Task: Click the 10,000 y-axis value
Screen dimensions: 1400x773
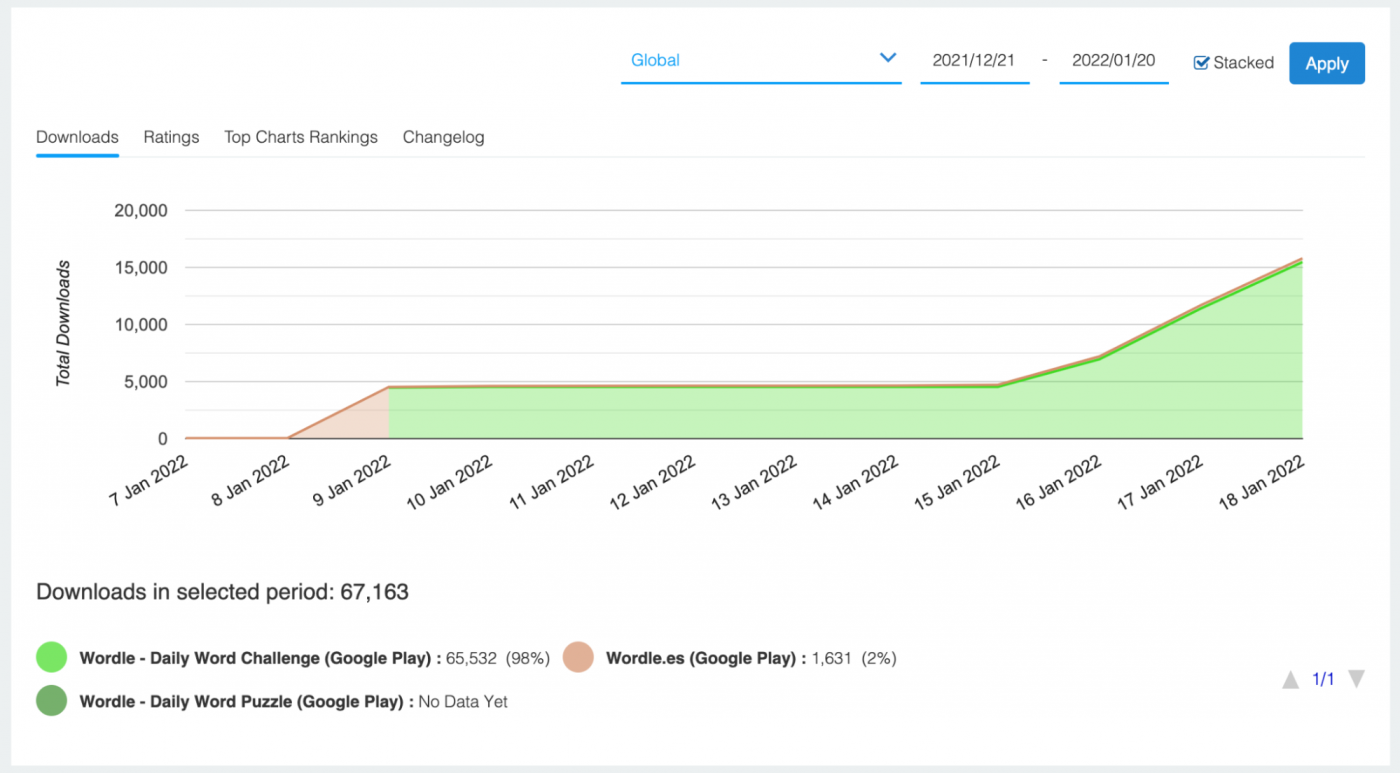Action: pos(142,325)
